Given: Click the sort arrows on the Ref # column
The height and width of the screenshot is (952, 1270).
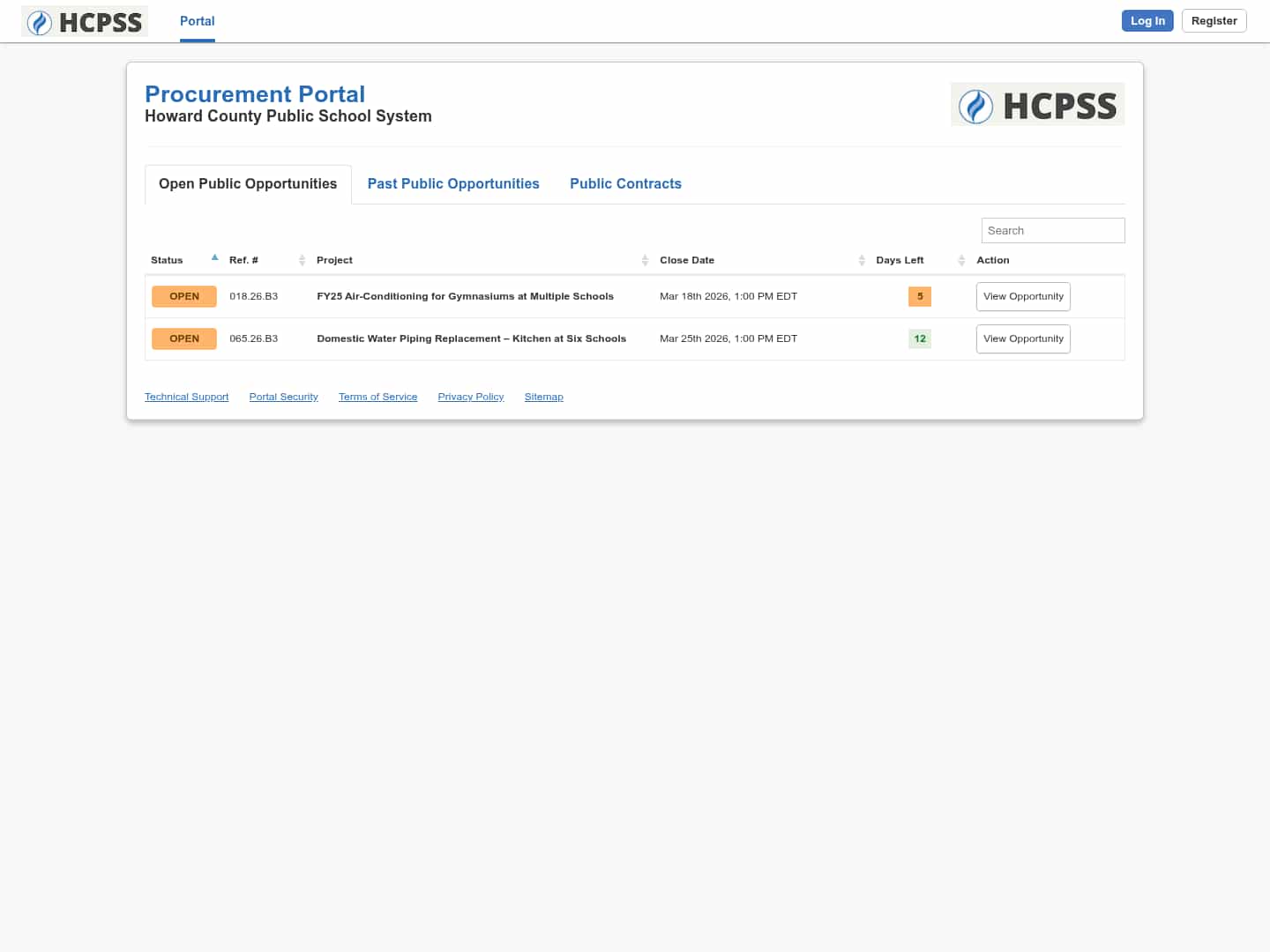Looking at the screenshot, I should pyautogui.click(x=303, y=260).
